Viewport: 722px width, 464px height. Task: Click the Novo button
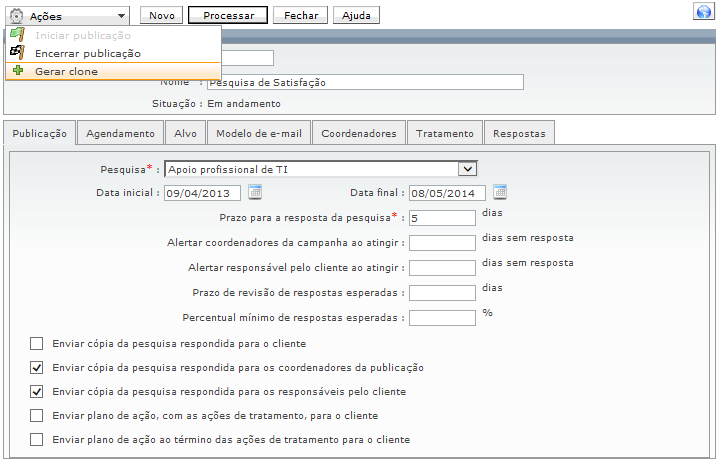[161, 16]
